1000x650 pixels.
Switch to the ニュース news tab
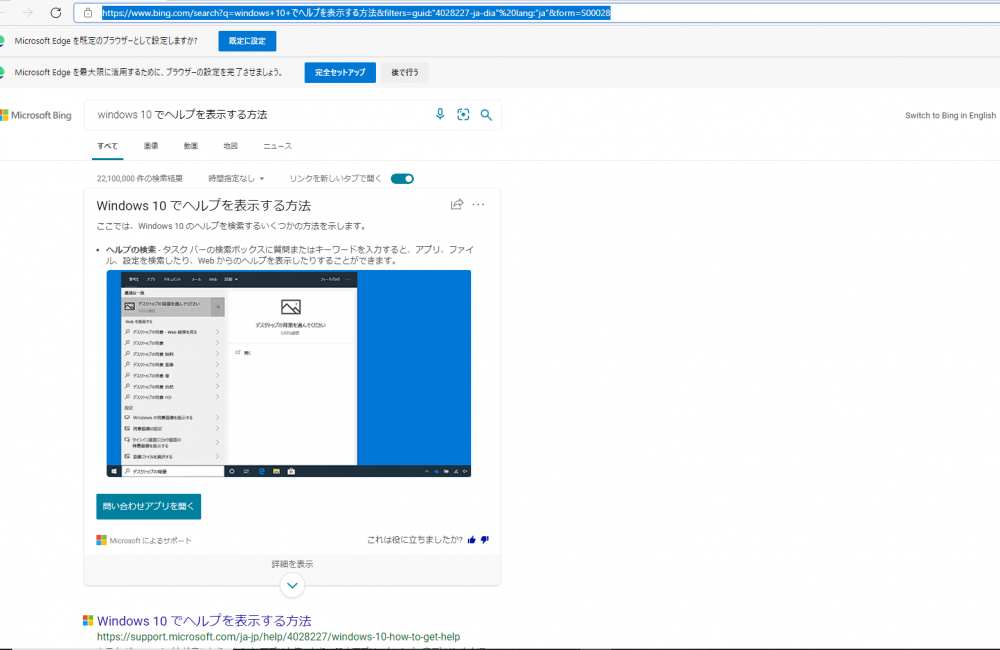277,146
